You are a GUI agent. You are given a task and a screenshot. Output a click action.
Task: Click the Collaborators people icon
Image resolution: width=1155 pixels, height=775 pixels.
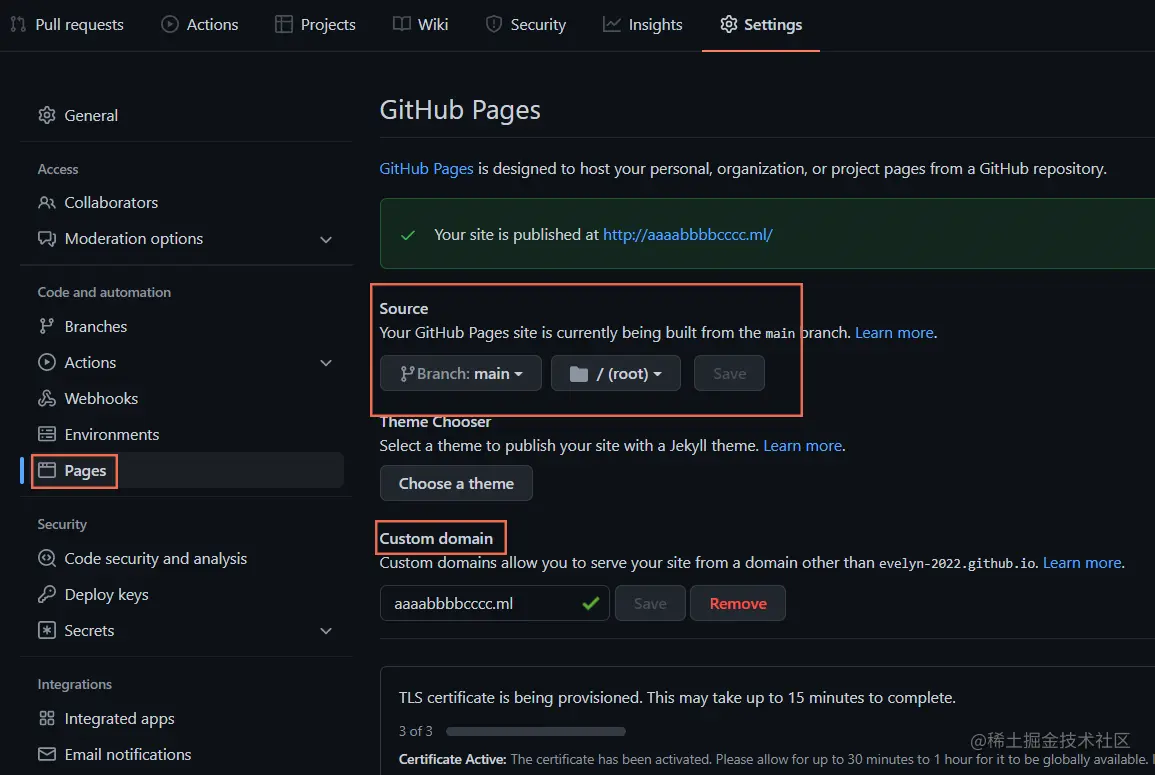[47, 202]
